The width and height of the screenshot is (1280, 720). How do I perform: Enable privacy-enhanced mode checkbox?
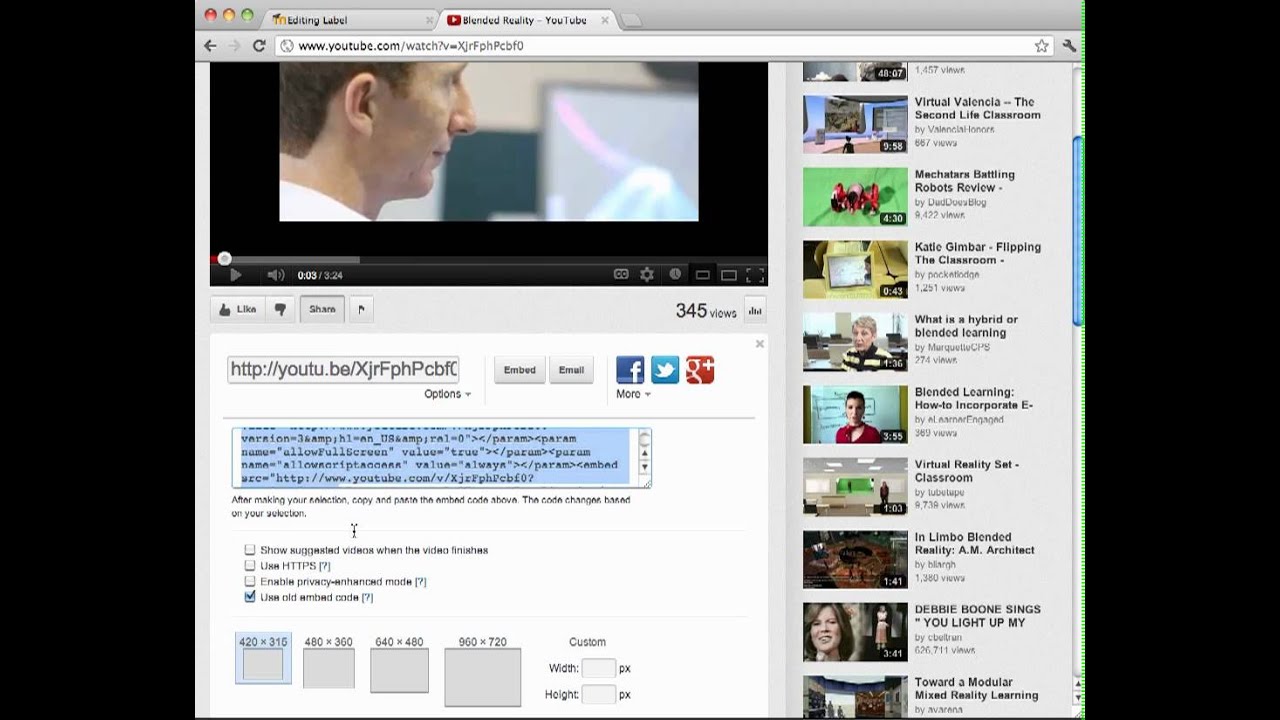(250, 581)
